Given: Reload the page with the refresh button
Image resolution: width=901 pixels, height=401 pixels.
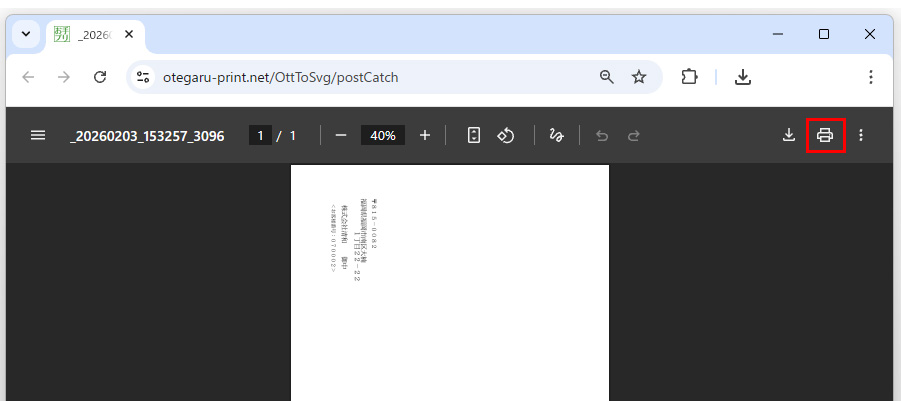Looking at the screenshot, I should [100, 77].
